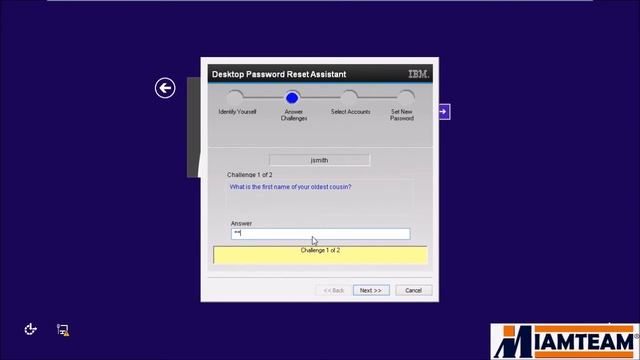This screenshot has width=640, height=360.
Task: Click the Cancel button
Action: 413,290
